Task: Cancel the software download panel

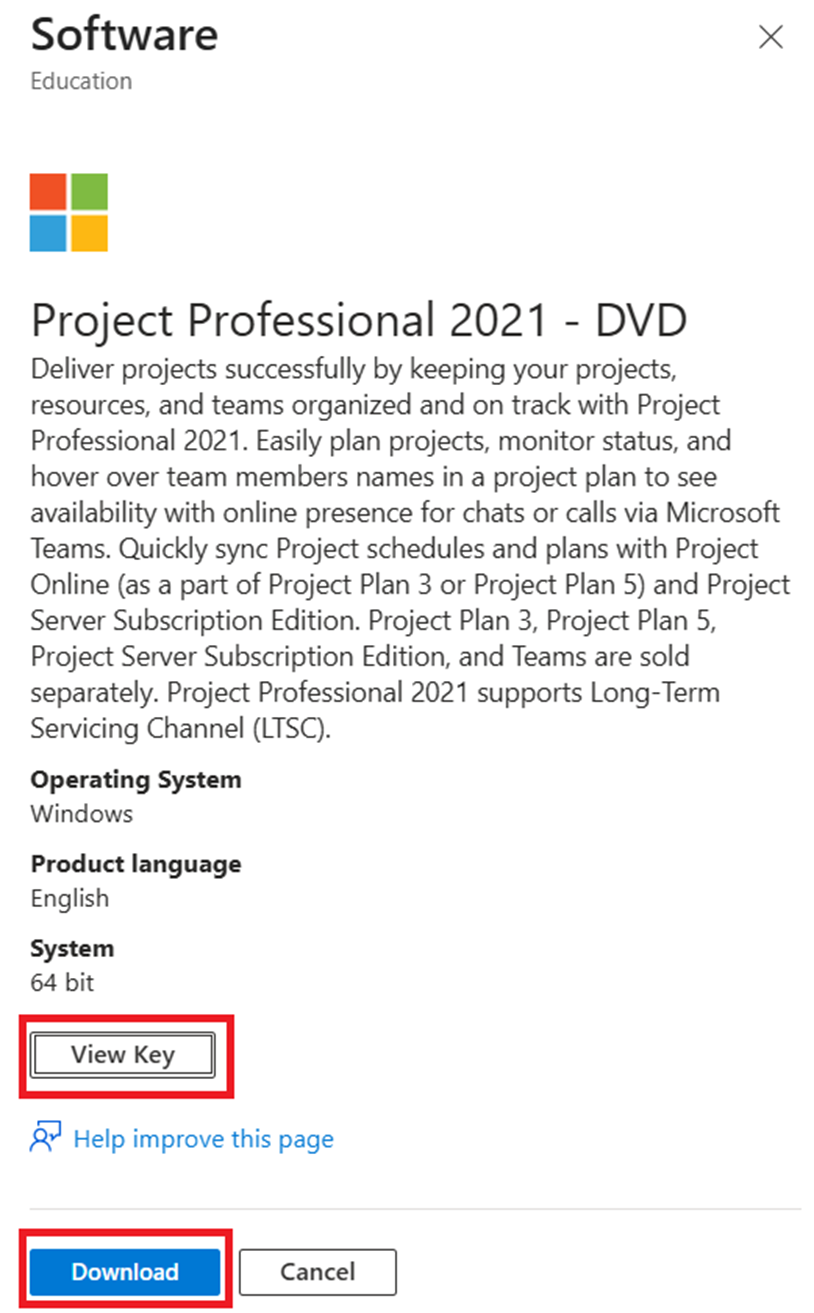Action: pyautogui.click(x=318, y=1272)
